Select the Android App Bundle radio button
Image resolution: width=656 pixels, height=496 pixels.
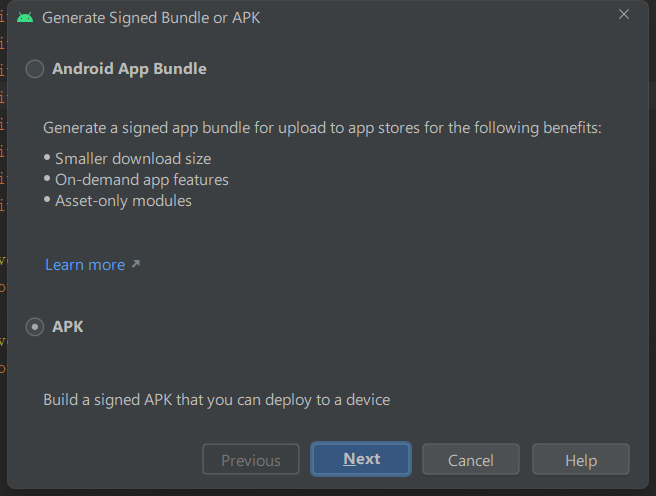pyautogui.click(x=35, y=69)
